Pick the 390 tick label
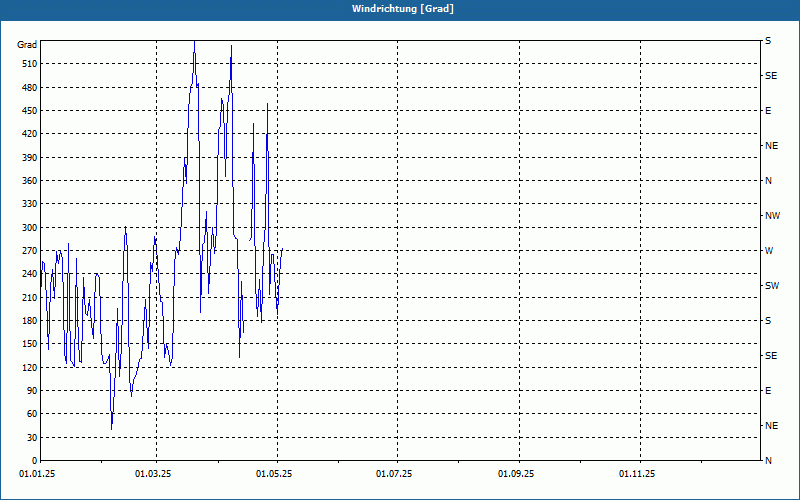The height and width of the screenshot is (500, 800). pos(30,157)
